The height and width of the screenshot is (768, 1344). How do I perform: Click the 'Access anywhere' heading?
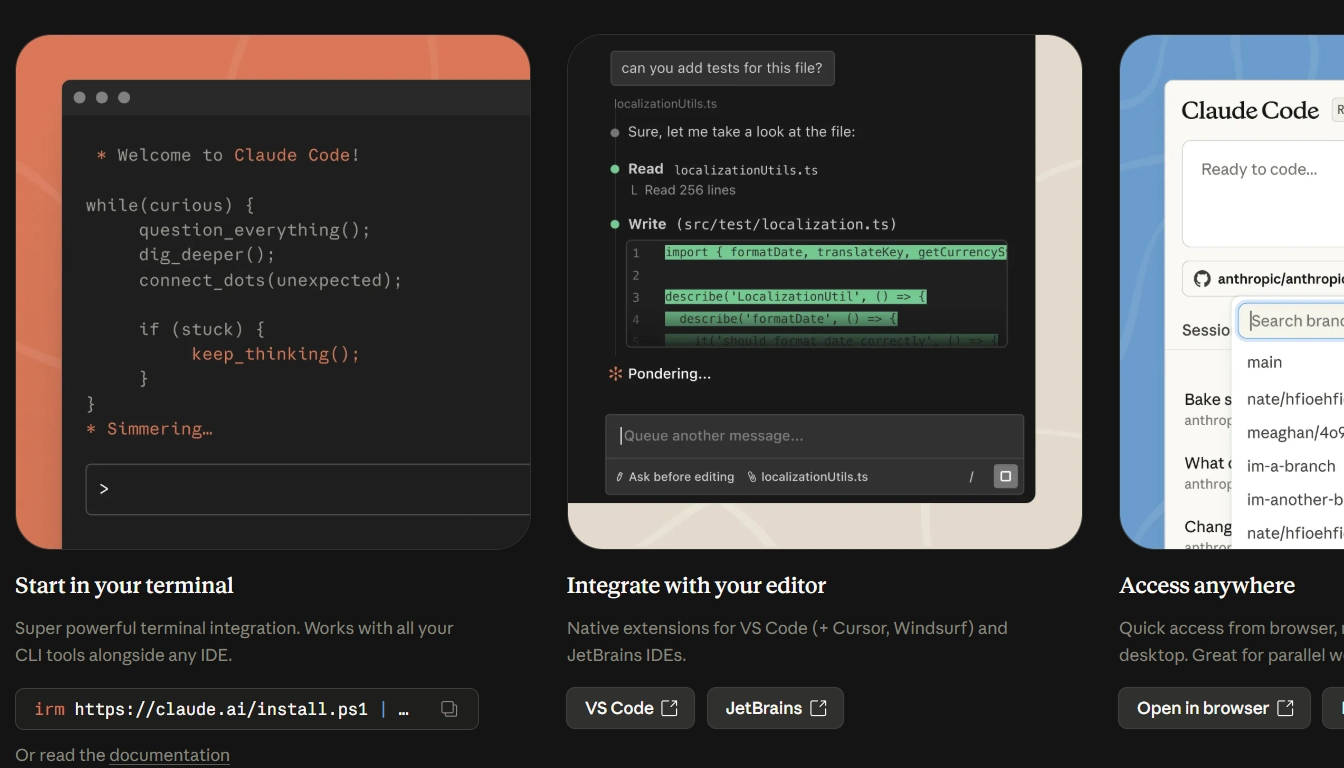(x=1207, y=586)
